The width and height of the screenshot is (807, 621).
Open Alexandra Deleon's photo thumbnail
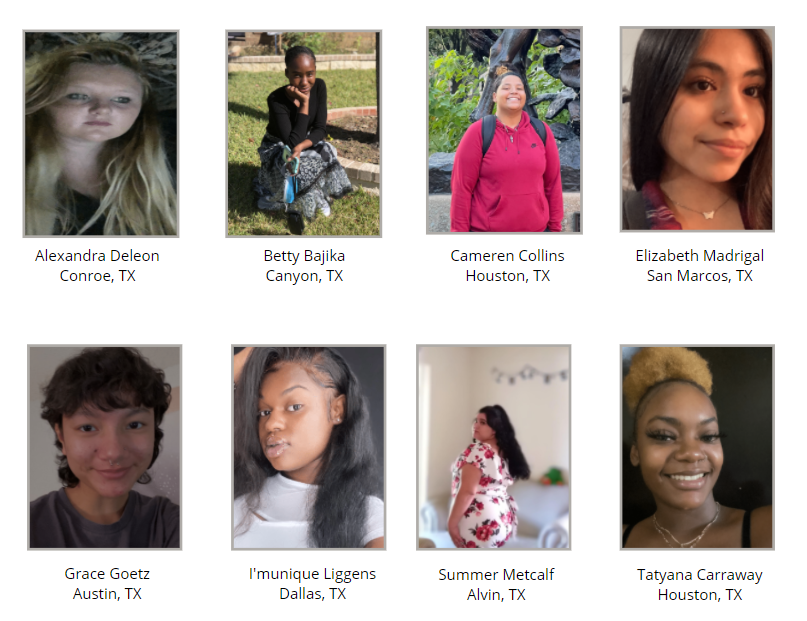(101, 134)
